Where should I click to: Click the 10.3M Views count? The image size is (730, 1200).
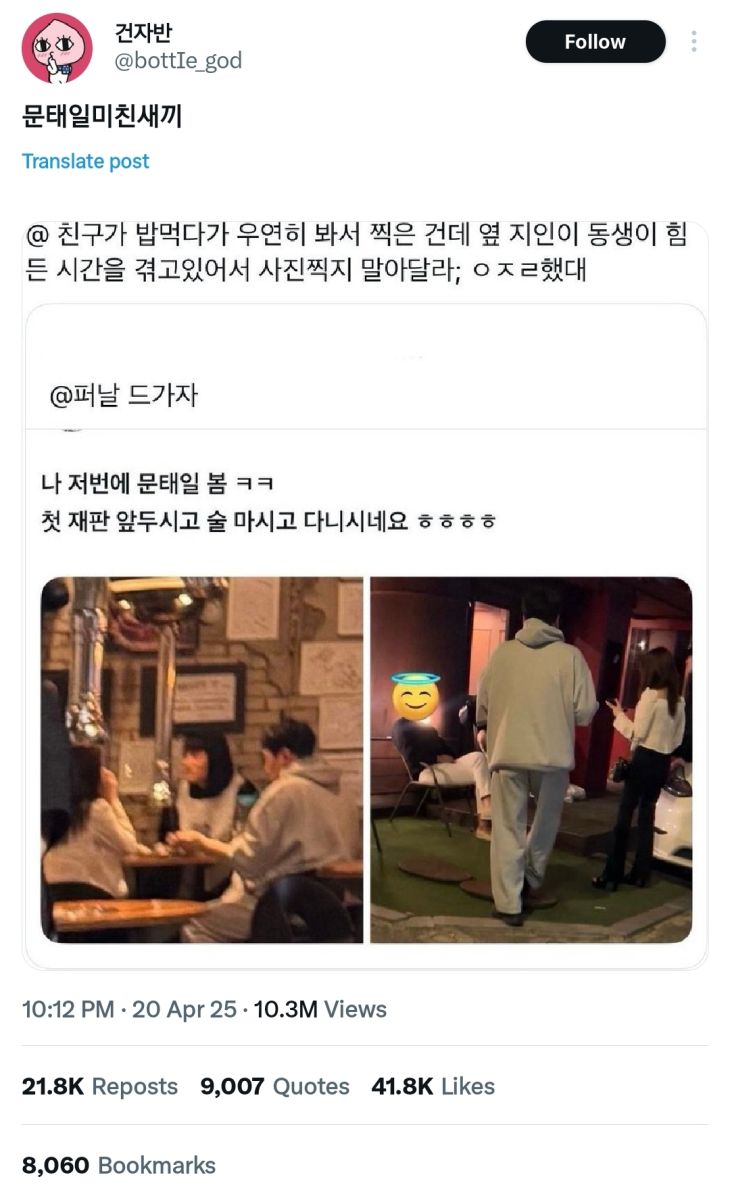[320, 1009]
